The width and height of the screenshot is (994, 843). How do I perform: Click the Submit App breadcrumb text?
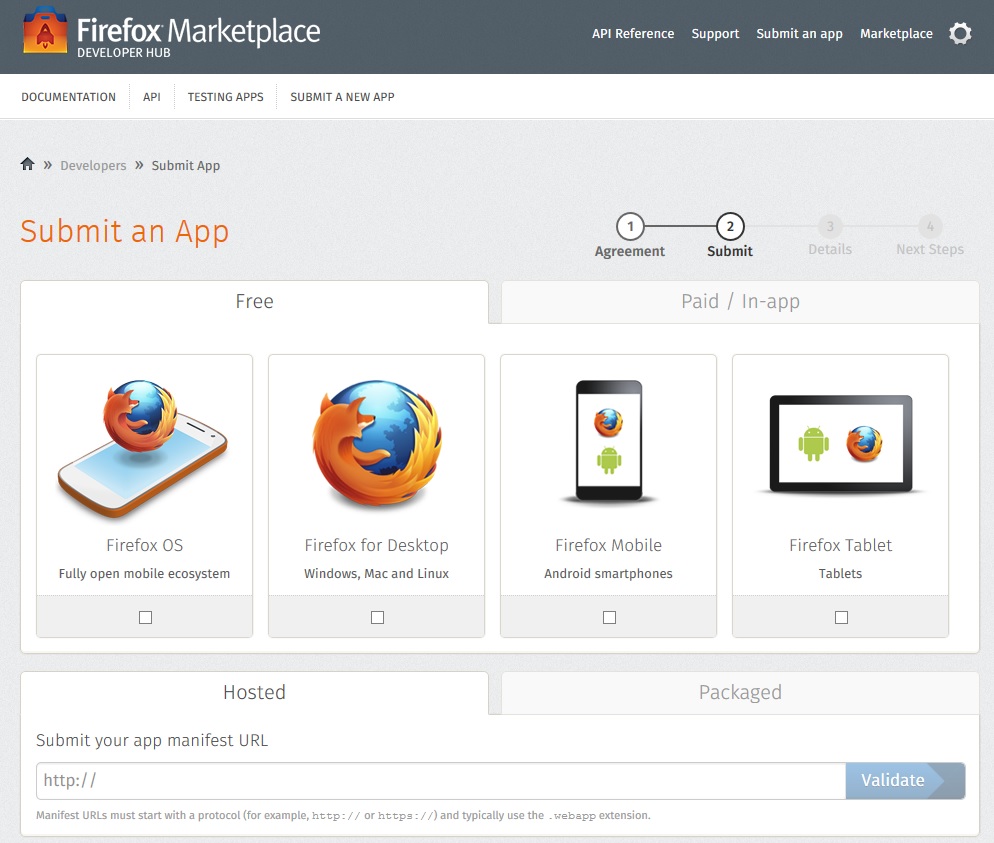point(186,165)
